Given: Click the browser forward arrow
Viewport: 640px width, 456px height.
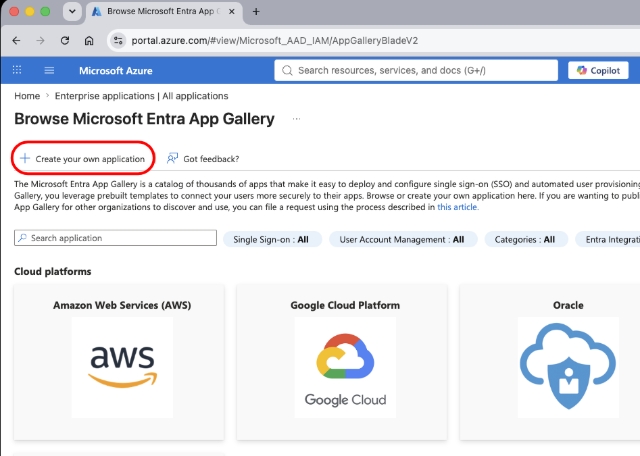Looking at the screenshot, I should tap(40, 40).
